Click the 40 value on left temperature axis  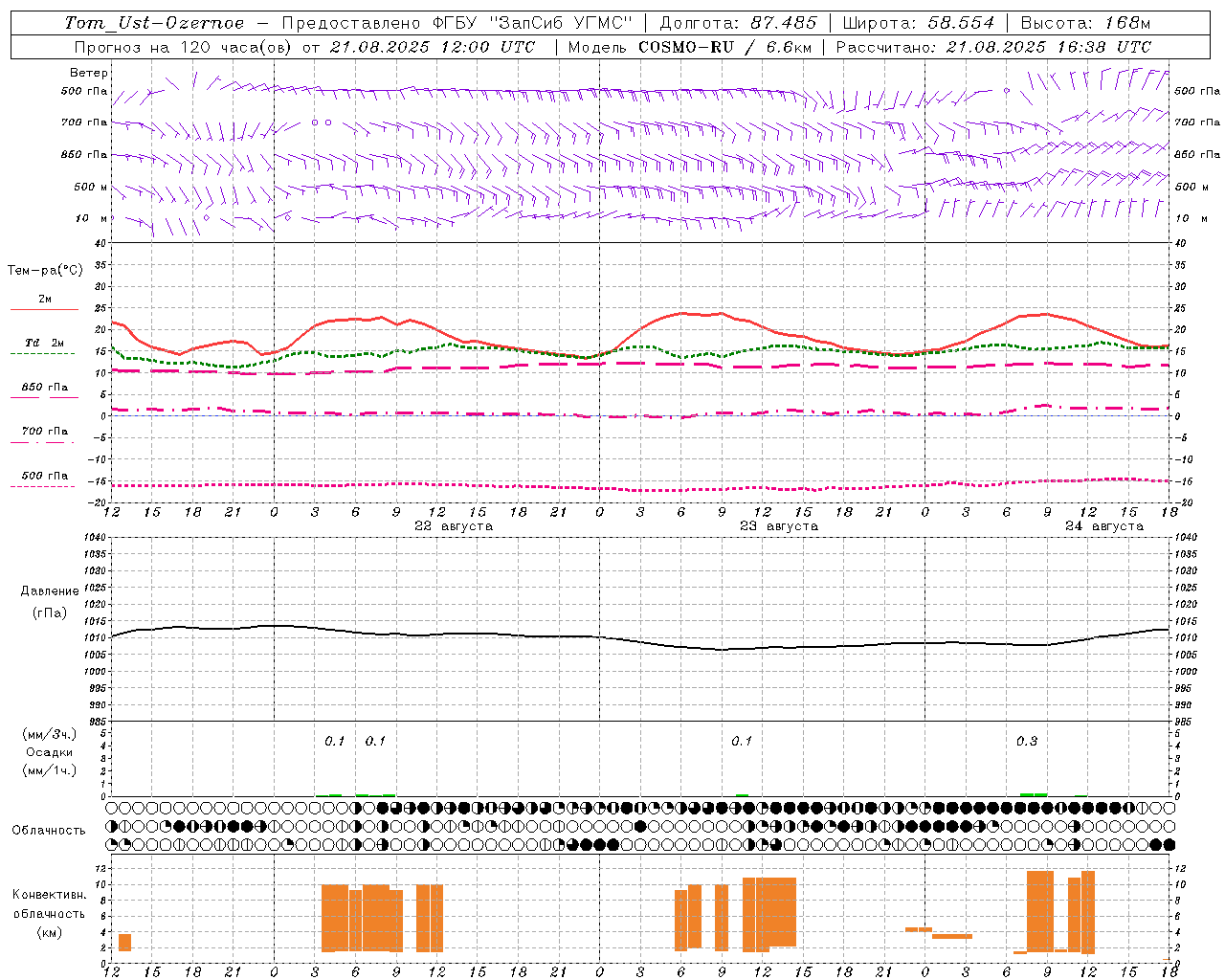(99, 243)
